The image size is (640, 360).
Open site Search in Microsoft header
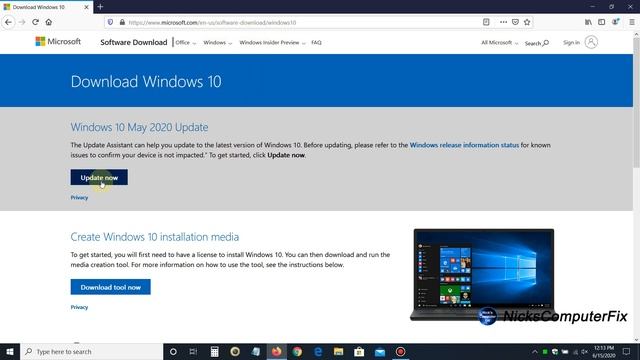[536, 43]
